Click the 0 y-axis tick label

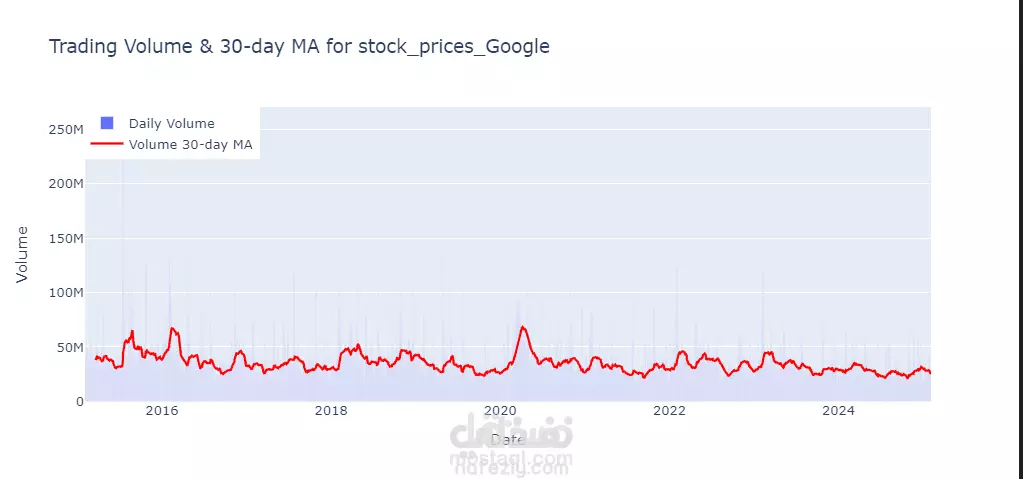pyautogui.click(x=78, y=401)
